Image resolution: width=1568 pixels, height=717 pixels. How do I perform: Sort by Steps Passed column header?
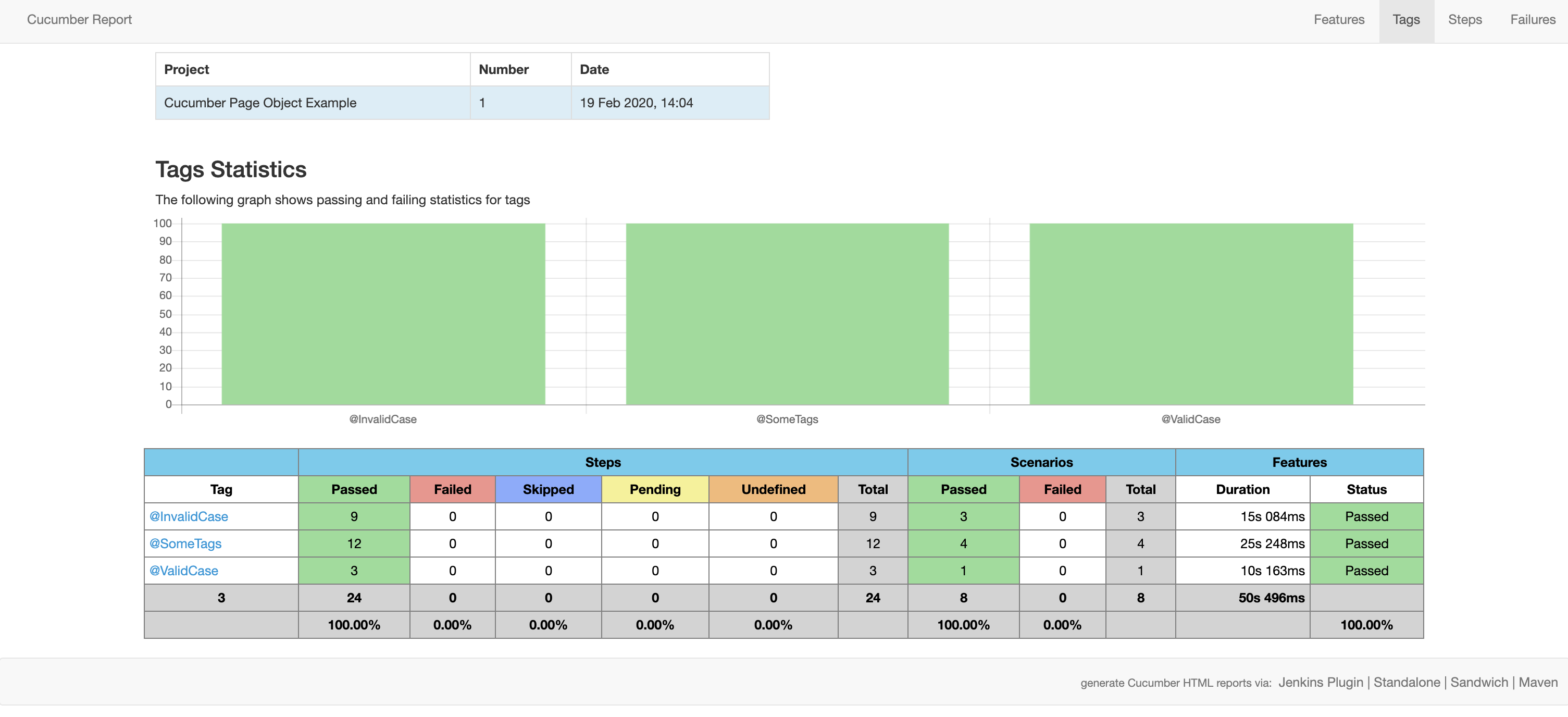point(354,489)
